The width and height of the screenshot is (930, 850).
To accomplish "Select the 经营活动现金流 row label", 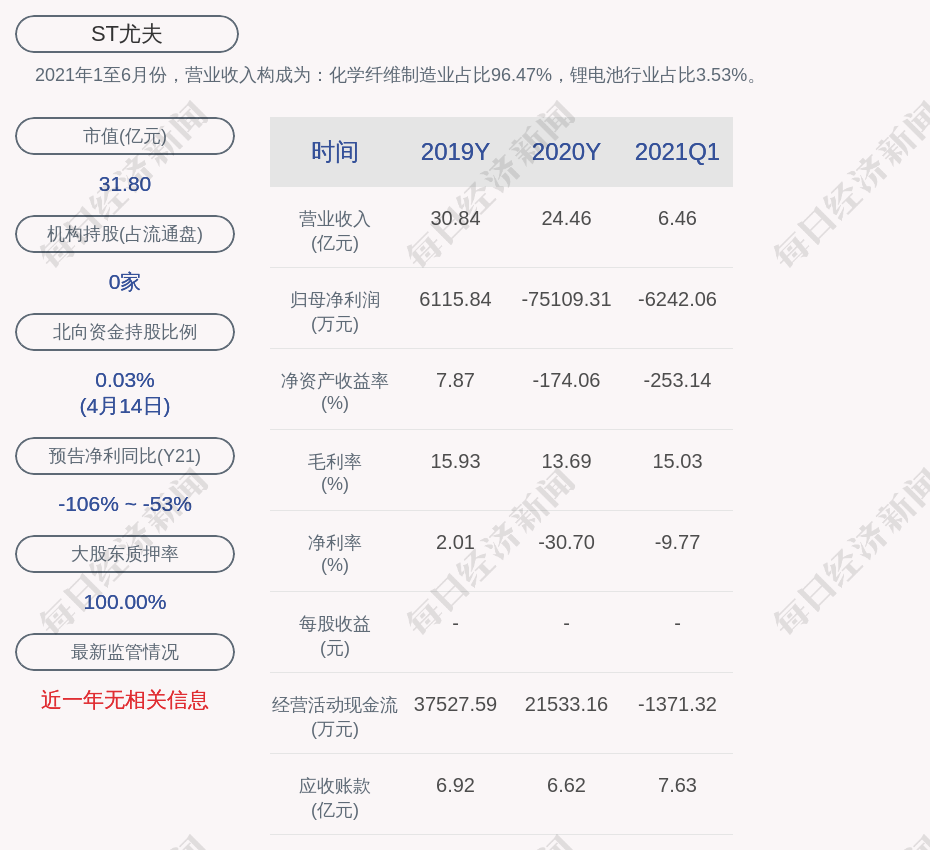I will coord(335,716).
